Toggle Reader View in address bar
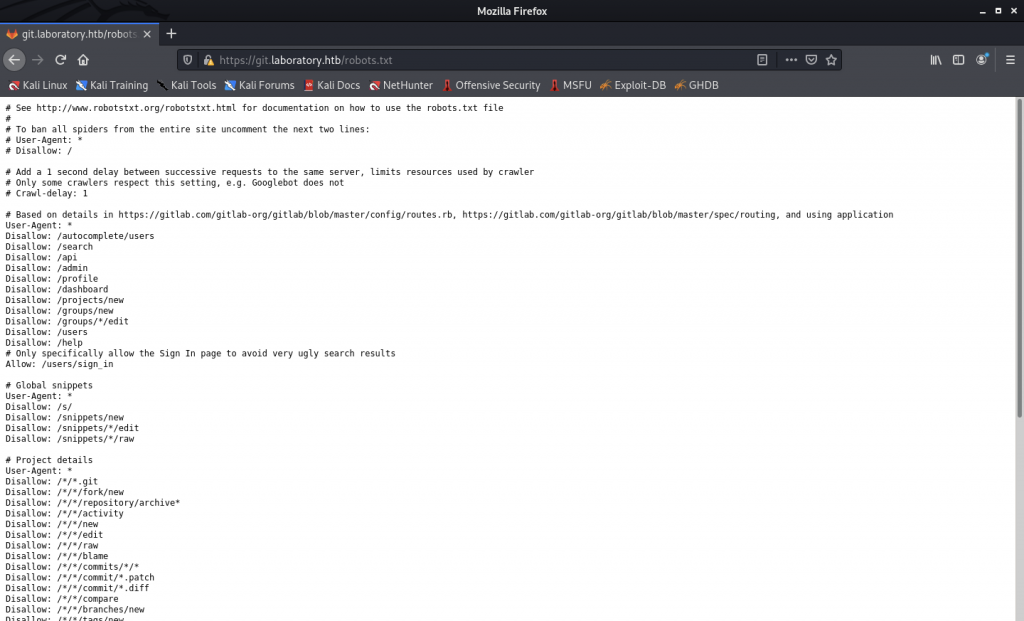This screenshot has height=621, width=1024. [762, 60]
